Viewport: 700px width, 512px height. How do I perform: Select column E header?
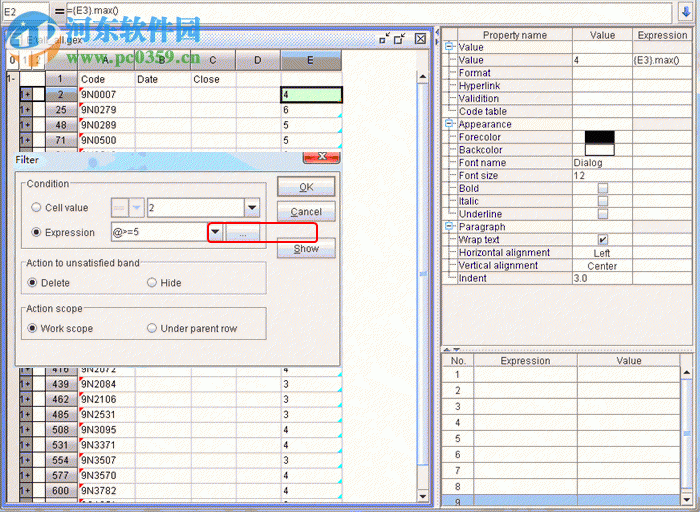tap(311, 60)
